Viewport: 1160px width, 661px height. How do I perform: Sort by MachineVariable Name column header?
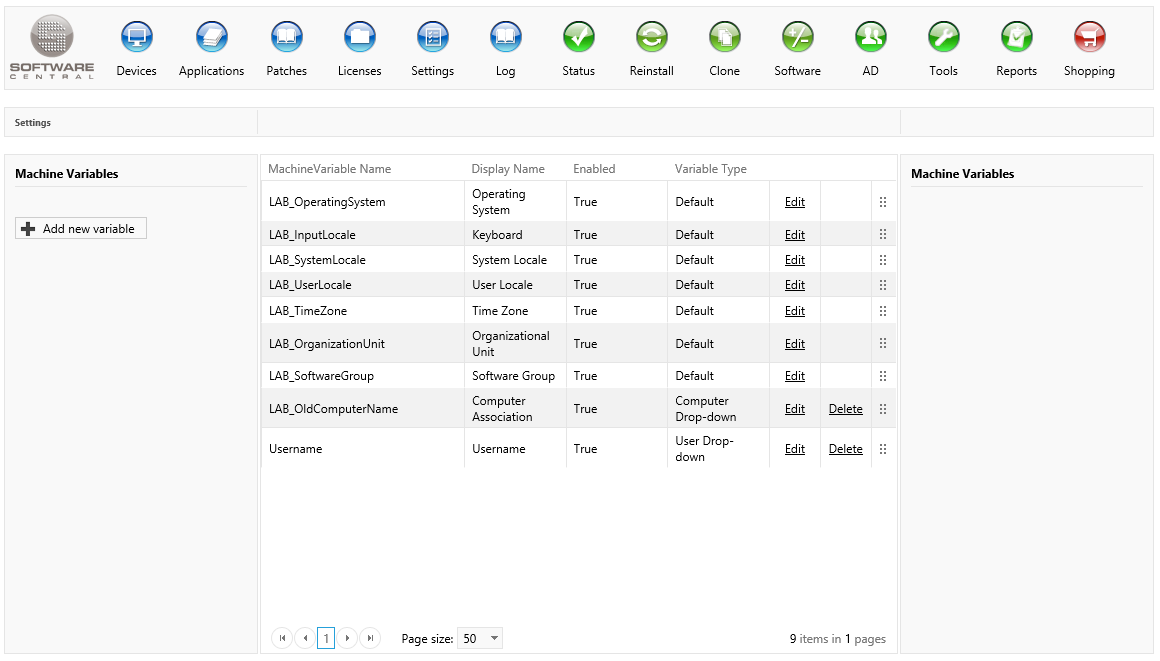(x=330, y=169)
